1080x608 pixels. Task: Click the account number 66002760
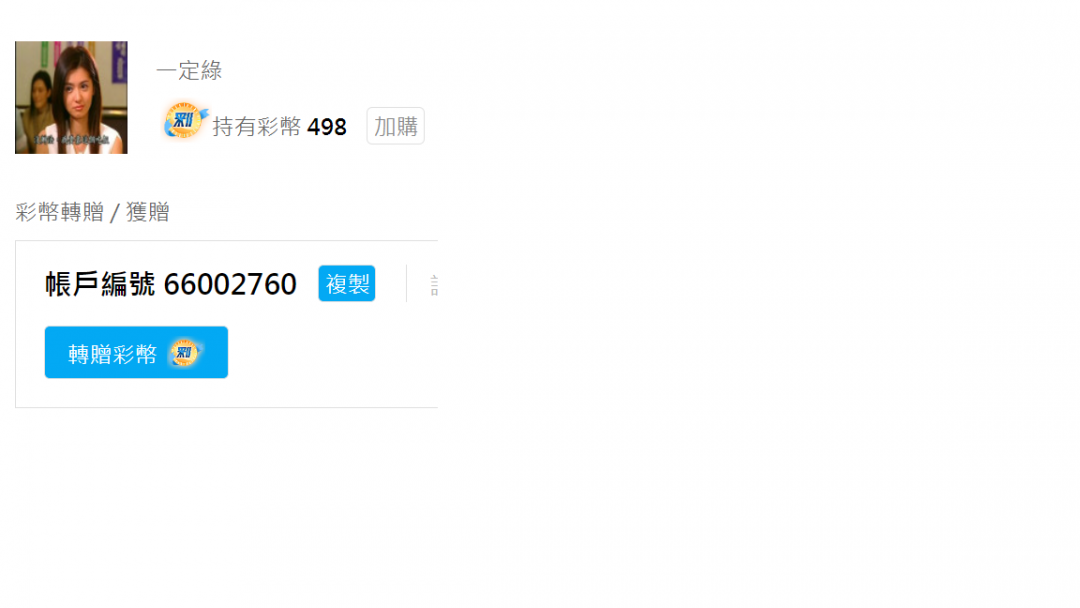(230, 284)
